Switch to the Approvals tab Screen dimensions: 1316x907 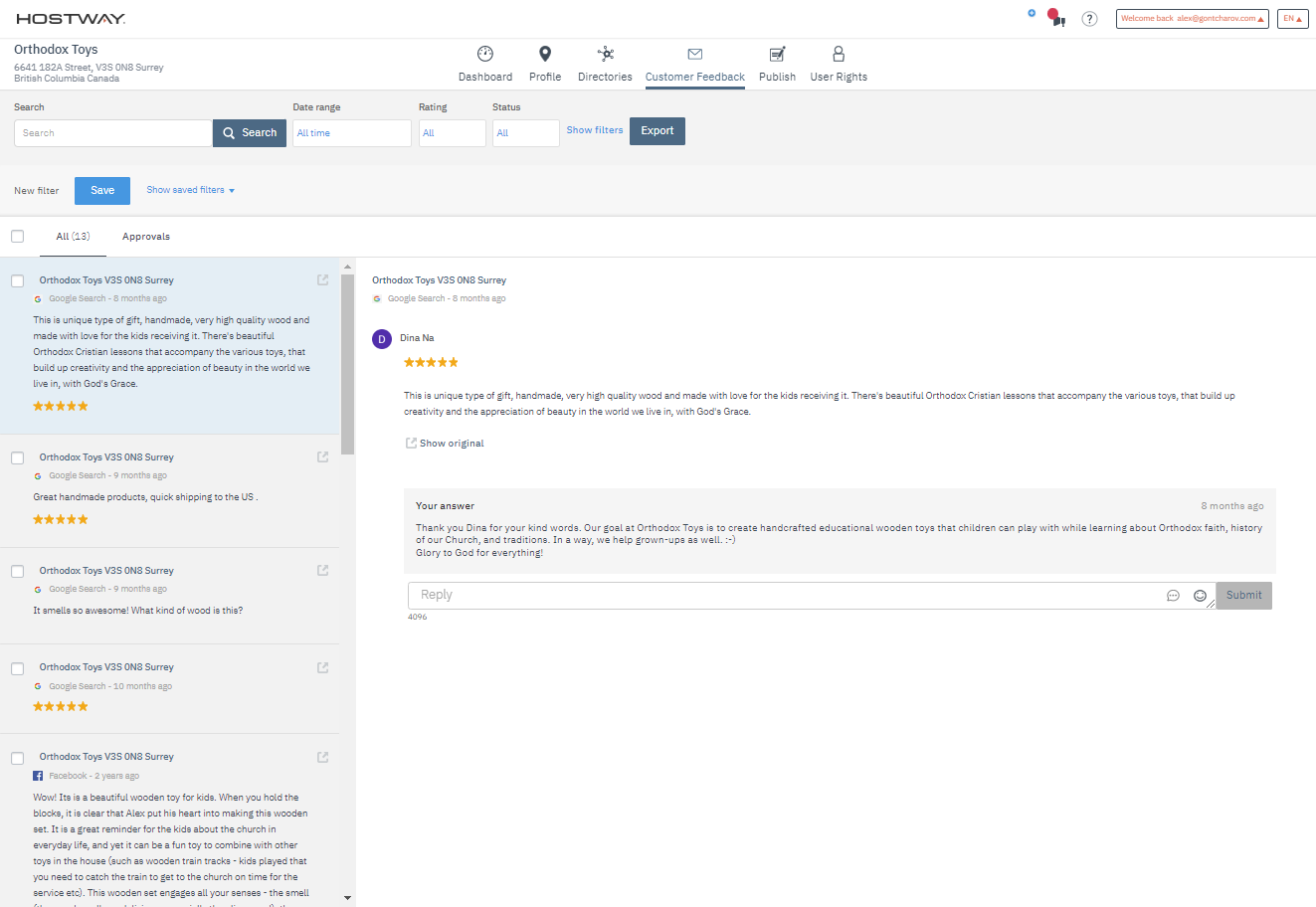click(x=146, y=237)
